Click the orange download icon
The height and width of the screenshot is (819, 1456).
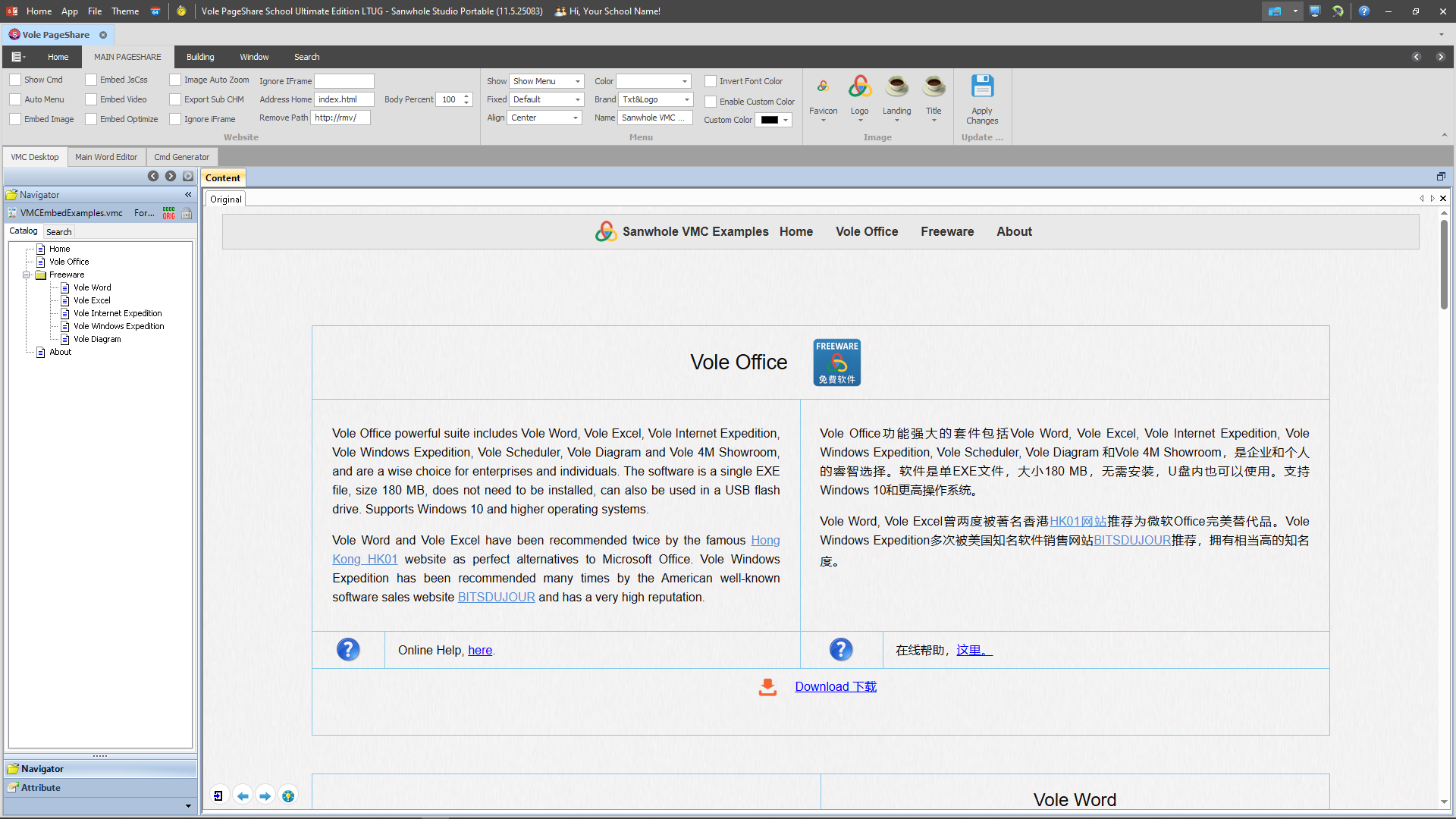[x=767, y=687]
